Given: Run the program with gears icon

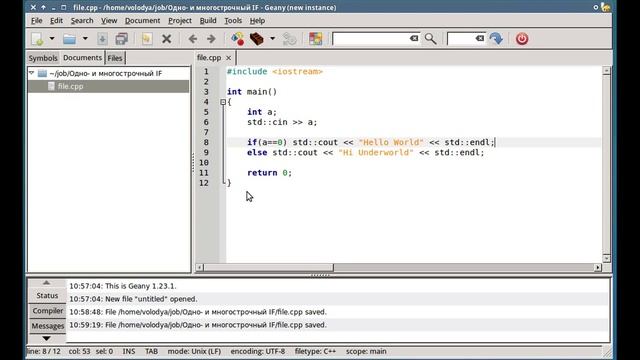Looking at the screenshot, I should click(x=289, y=39).
